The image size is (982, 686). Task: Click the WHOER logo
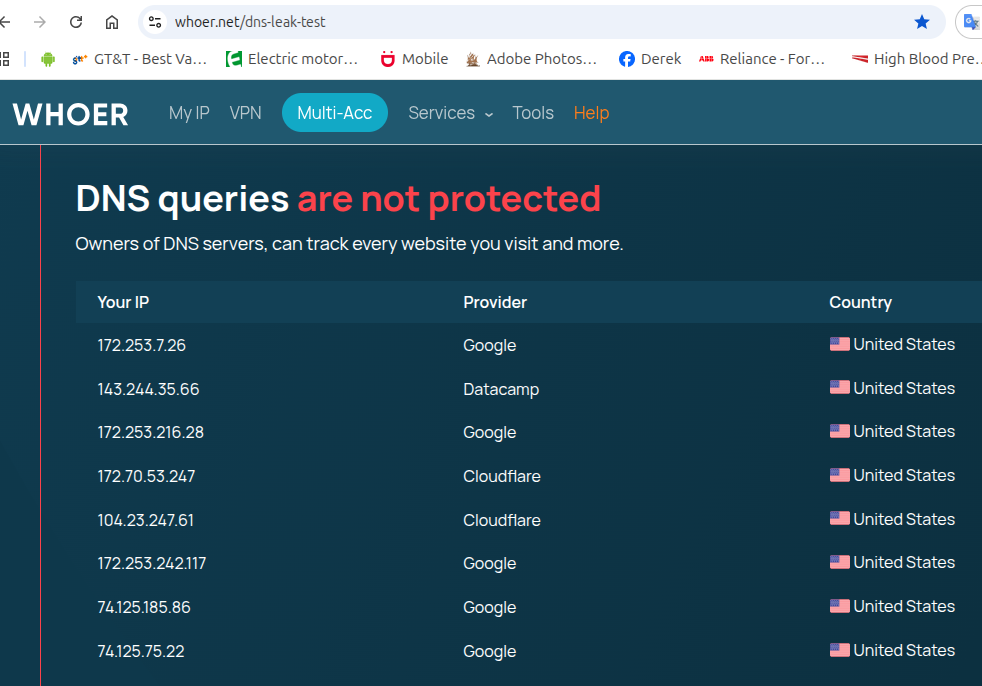coord(70,114)
